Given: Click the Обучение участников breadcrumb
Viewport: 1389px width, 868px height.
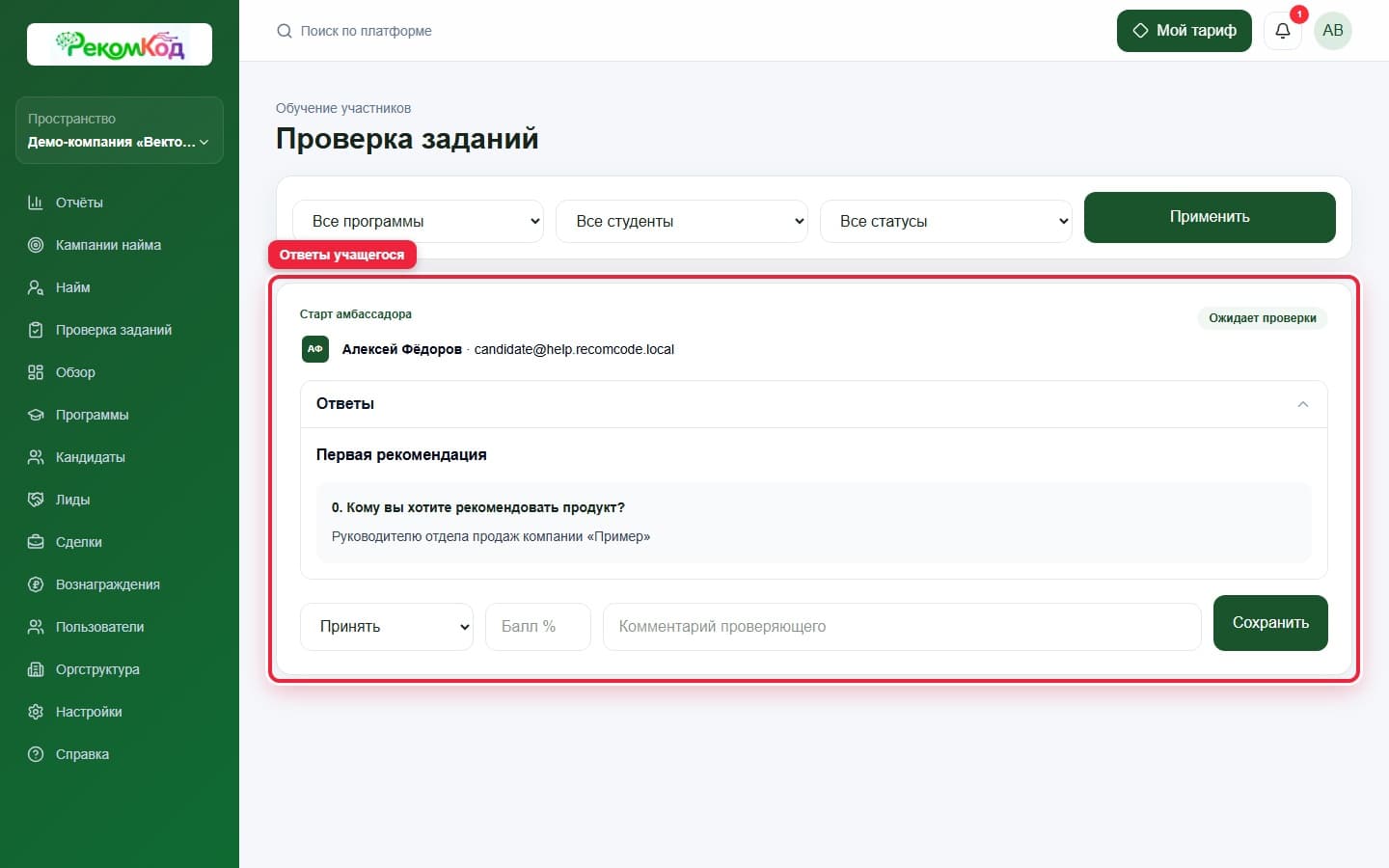Looking at the screenshot, I should pos(343,108).
